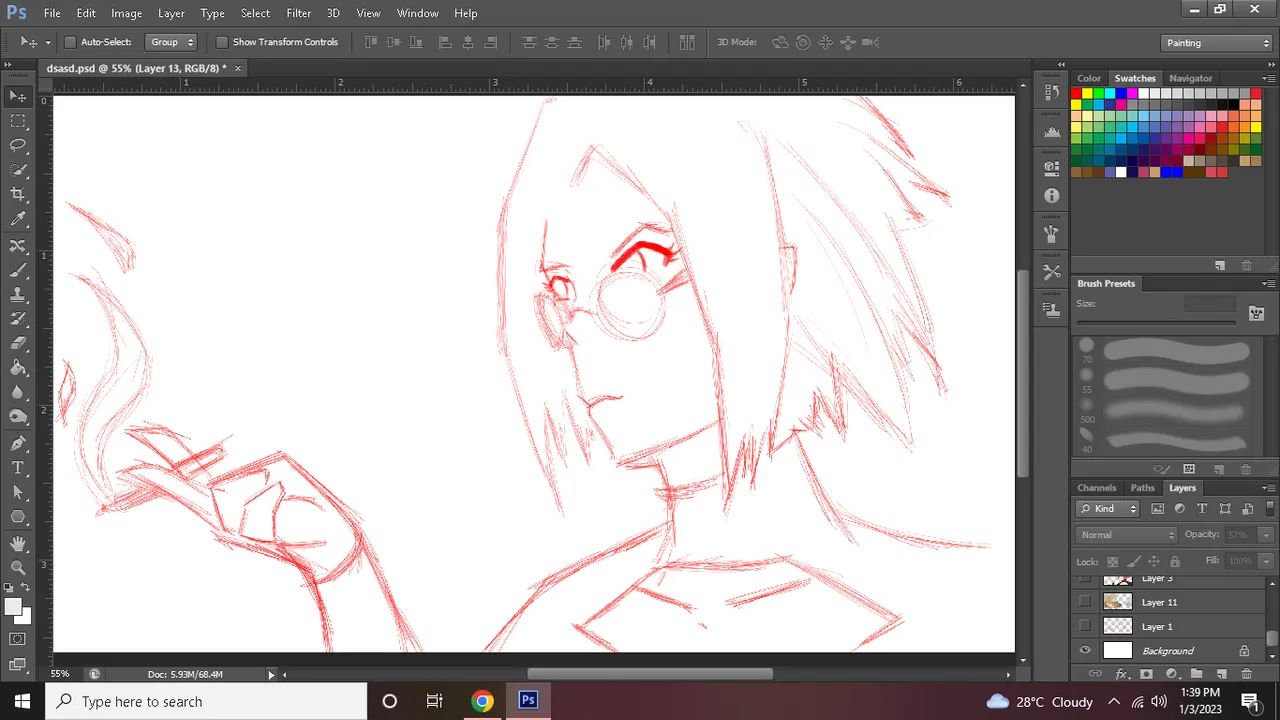Click the layers panel vertical scrollbar
Viewport: 1280px width, 720px height.
1272,637
